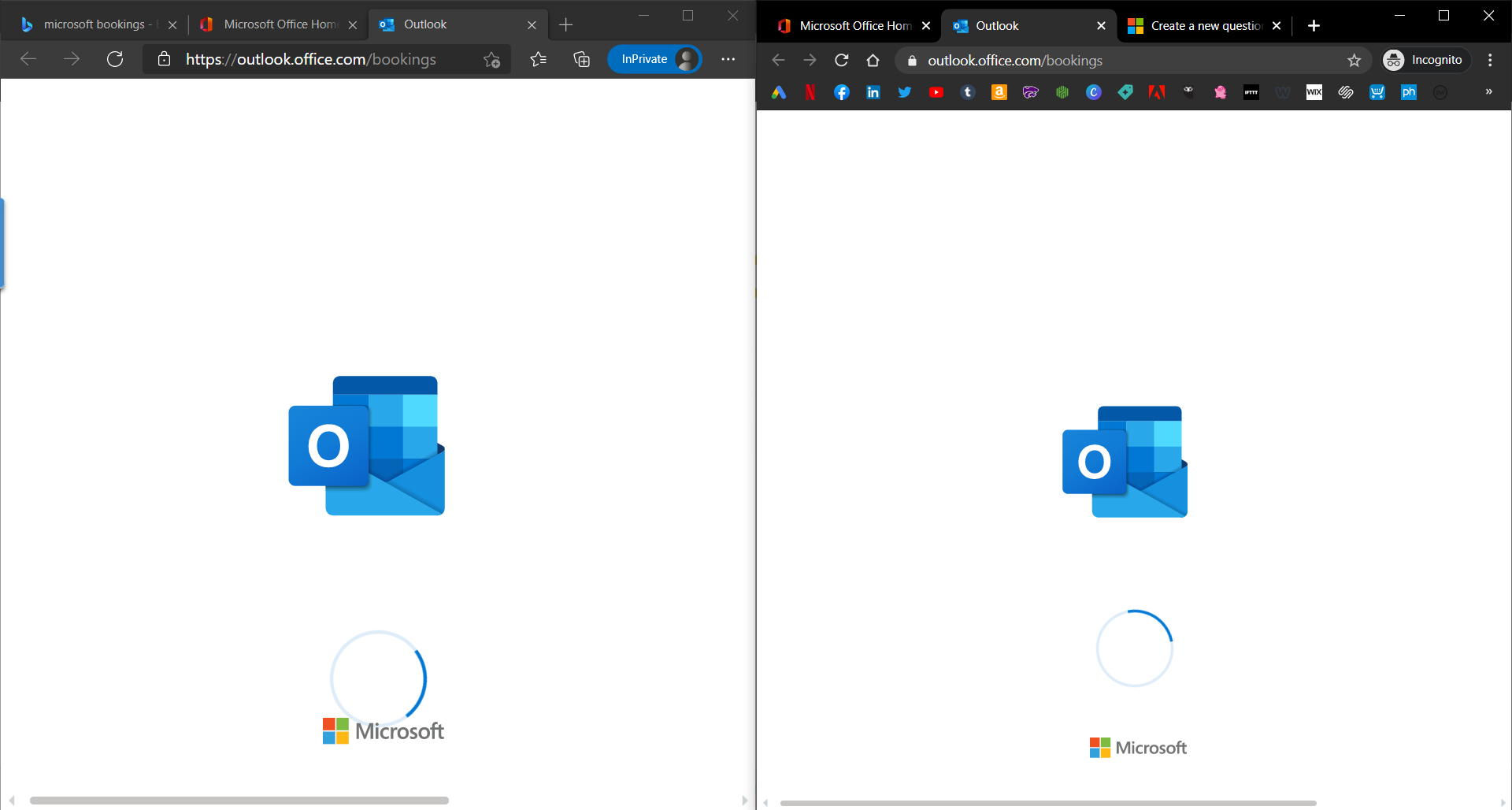1512x810 pixels.
Task: Open a new tab in Edge
Action: (x=565, y=25)
